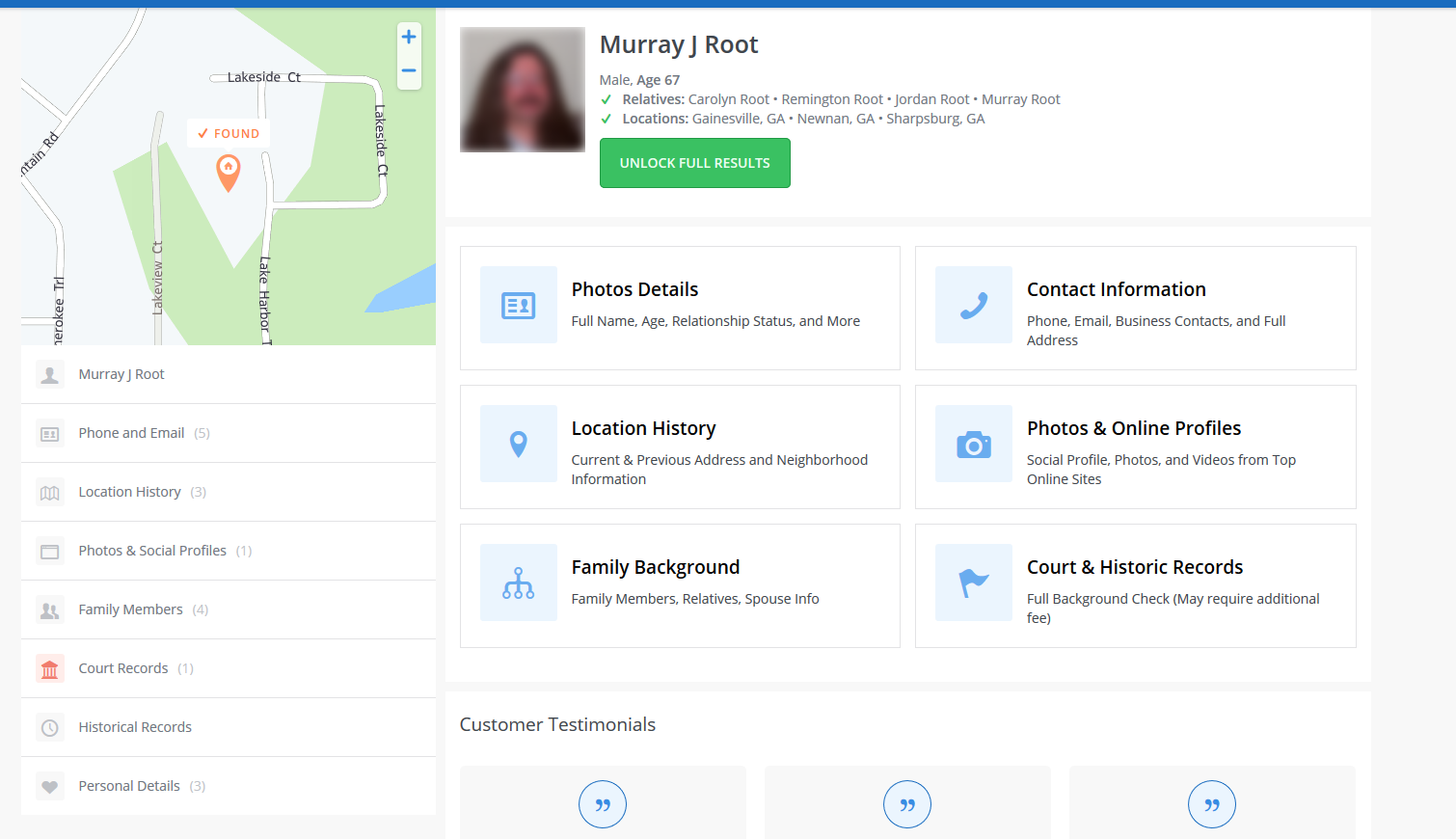The height and width of the screenshot is (839, 1456).
Task: Click the courthouse icon beside Court Records
Action: tap(50, 669)
